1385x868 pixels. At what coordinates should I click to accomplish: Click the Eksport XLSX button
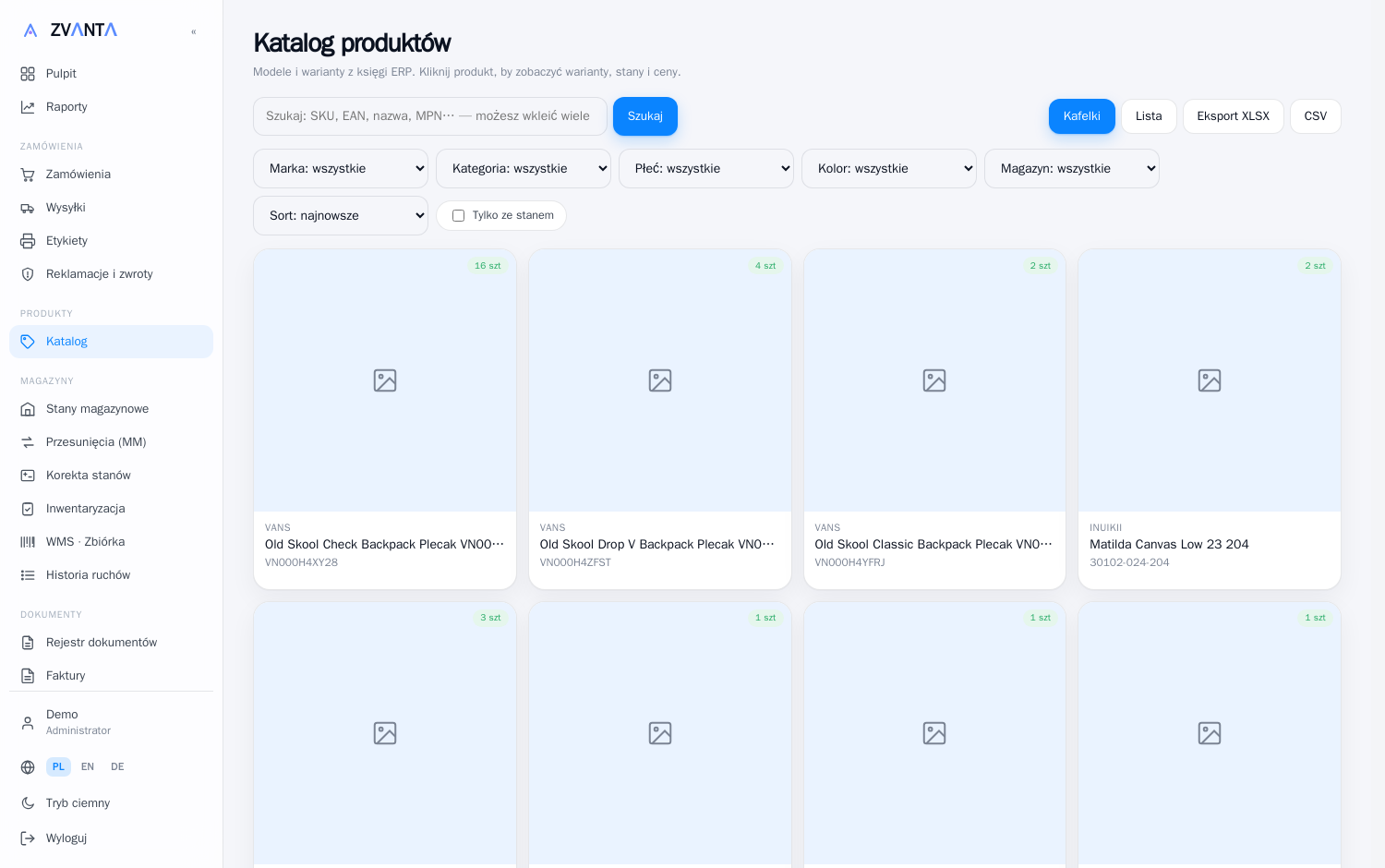(1234, 116)
